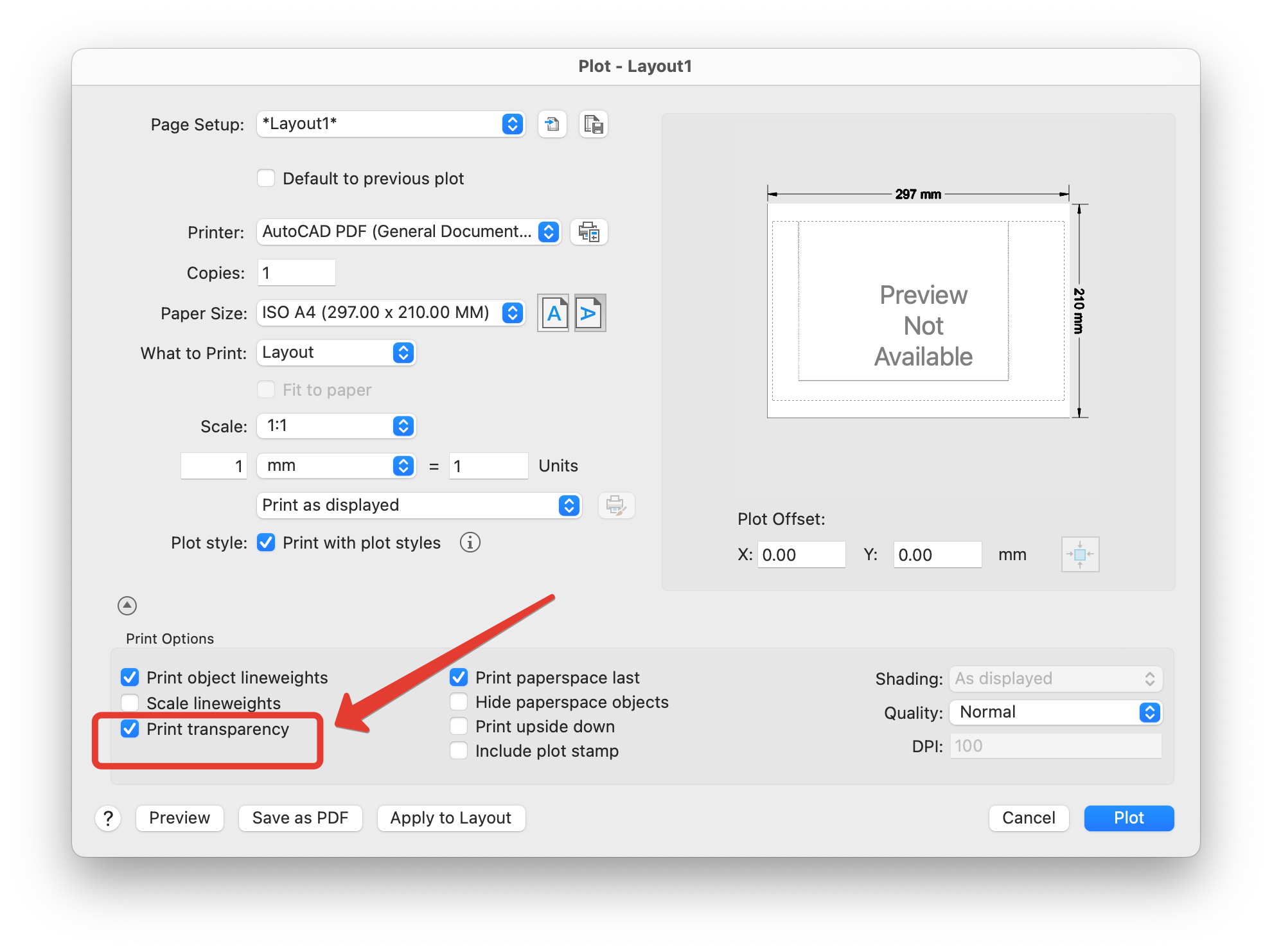
Task: Click the Apply to Layout button
Action: point(451,818)
